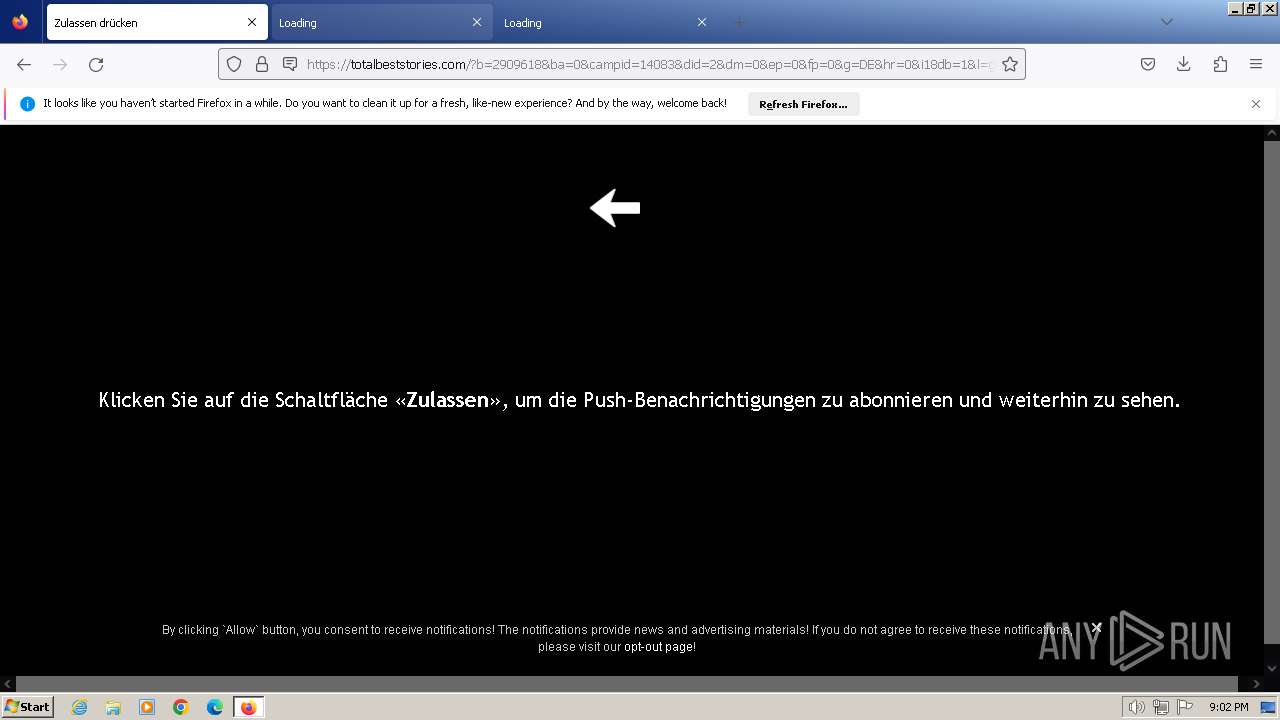This screenshot has height=720, width=1280.
Task: Click the Zulassen instruction text
Action: [639, 400]
